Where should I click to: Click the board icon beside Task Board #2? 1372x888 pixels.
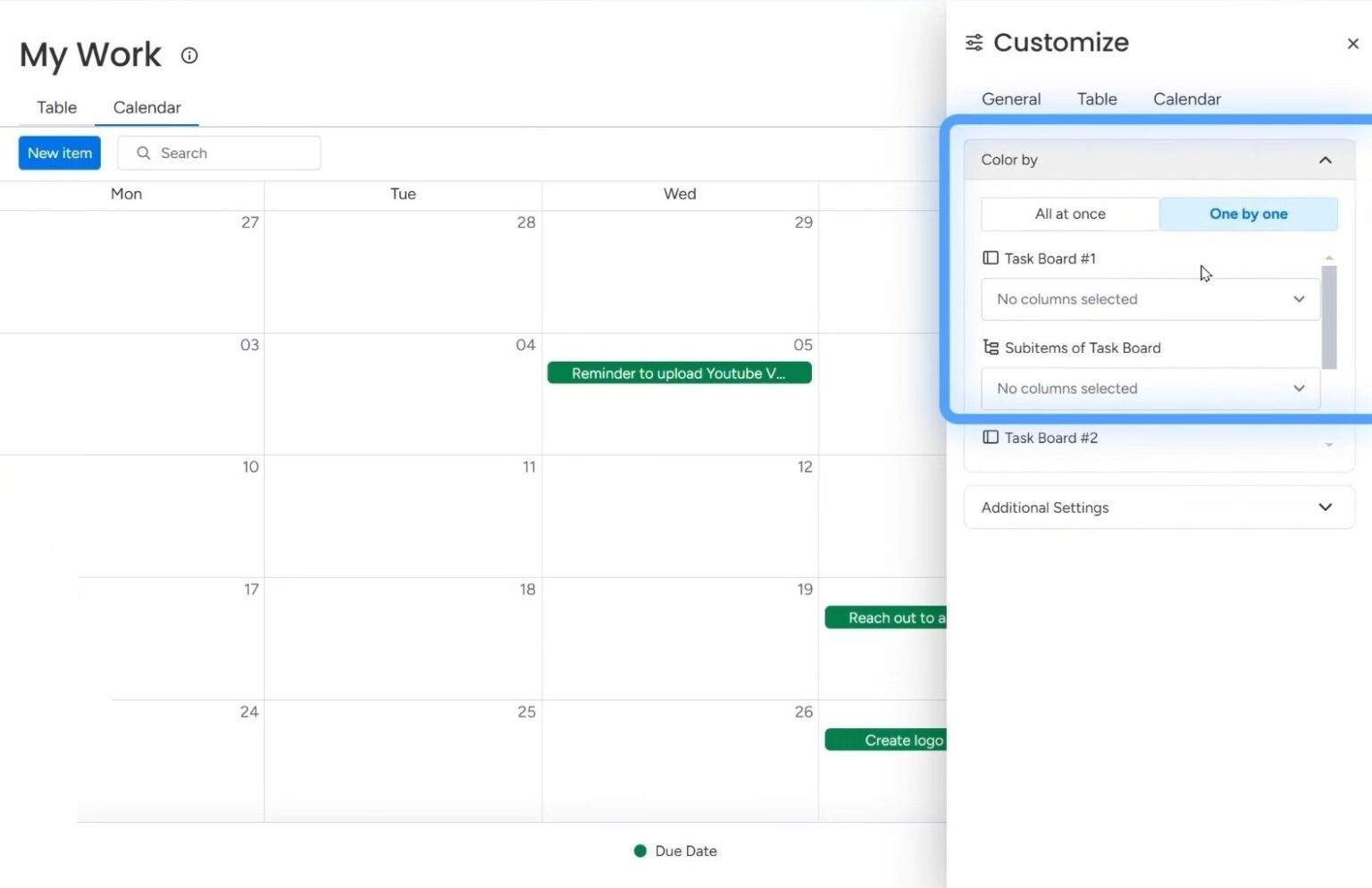(x=990, y=437)
